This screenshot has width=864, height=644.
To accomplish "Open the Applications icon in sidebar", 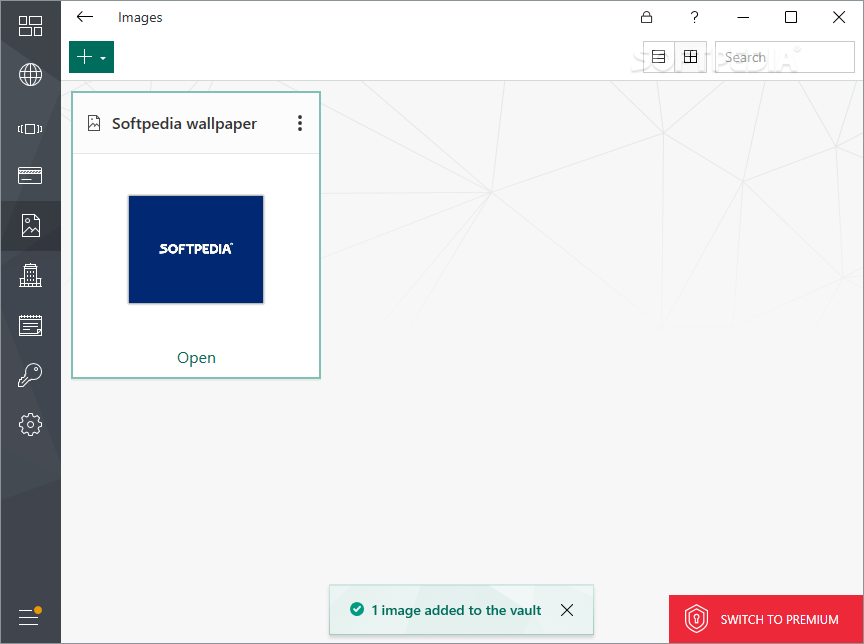I will pos(30,129).
